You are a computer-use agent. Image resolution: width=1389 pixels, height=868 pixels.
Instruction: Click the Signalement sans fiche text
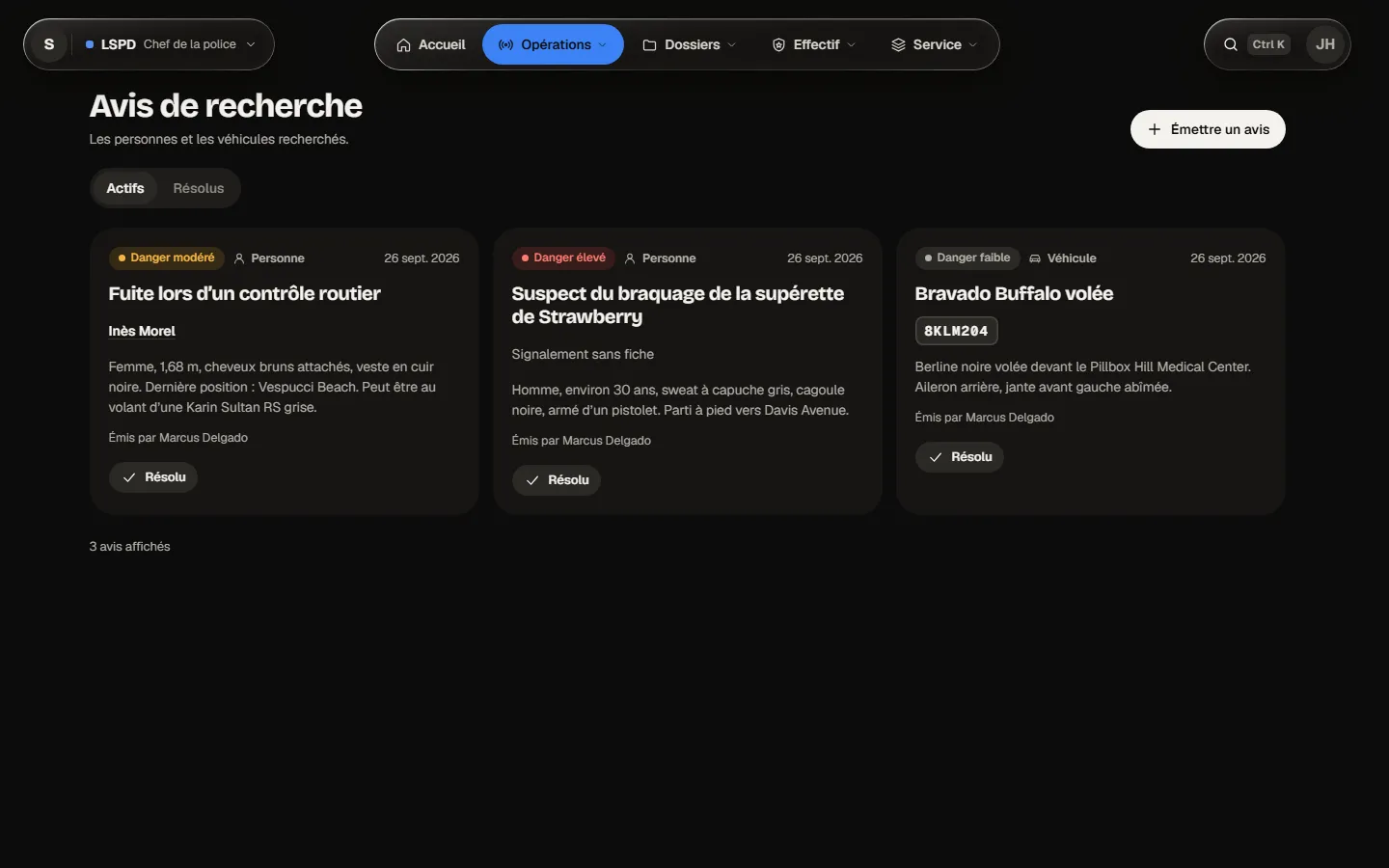pyautogui.click(x=583, y=354)
